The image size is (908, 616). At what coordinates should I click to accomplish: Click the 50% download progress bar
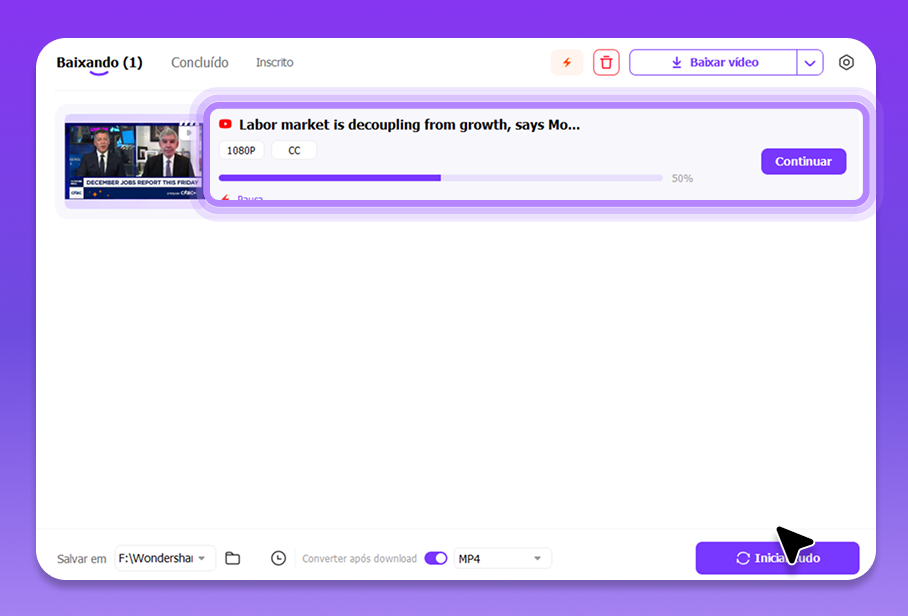pyautogui.click(x=440, y=177)
